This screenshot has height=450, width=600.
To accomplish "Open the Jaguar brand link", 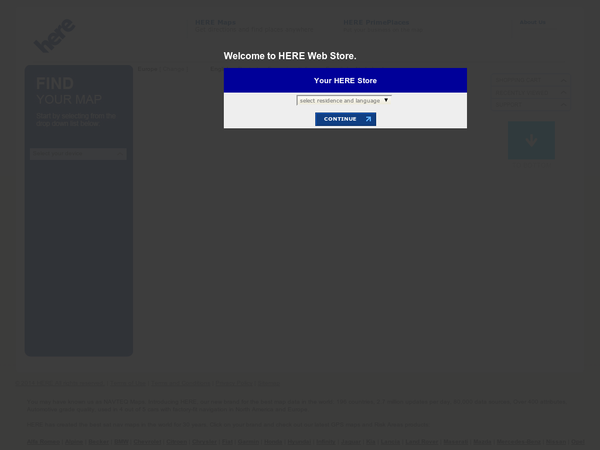I will coord(351,442).
